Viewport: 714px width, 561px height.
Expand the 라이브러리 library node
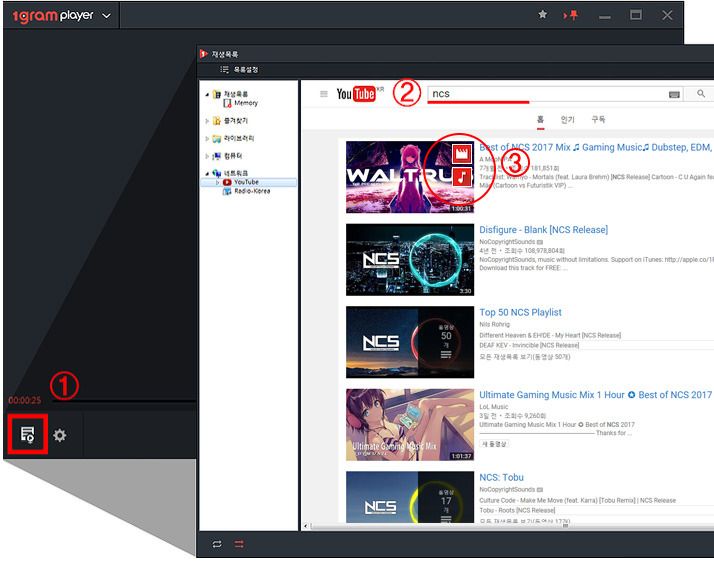207,138
